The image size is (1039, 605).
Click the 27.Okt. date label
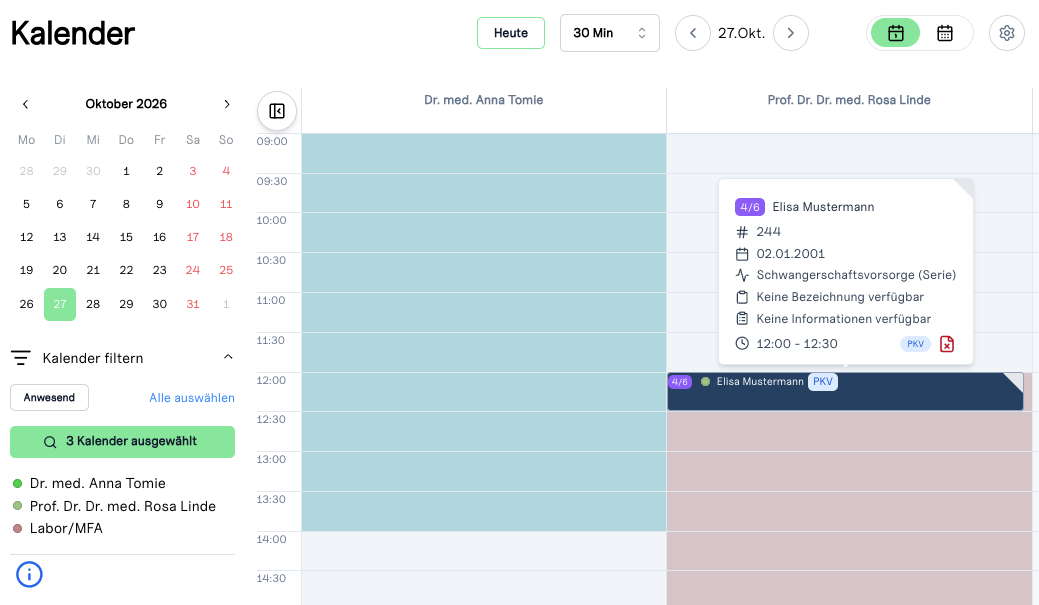(x=741, y=33)
